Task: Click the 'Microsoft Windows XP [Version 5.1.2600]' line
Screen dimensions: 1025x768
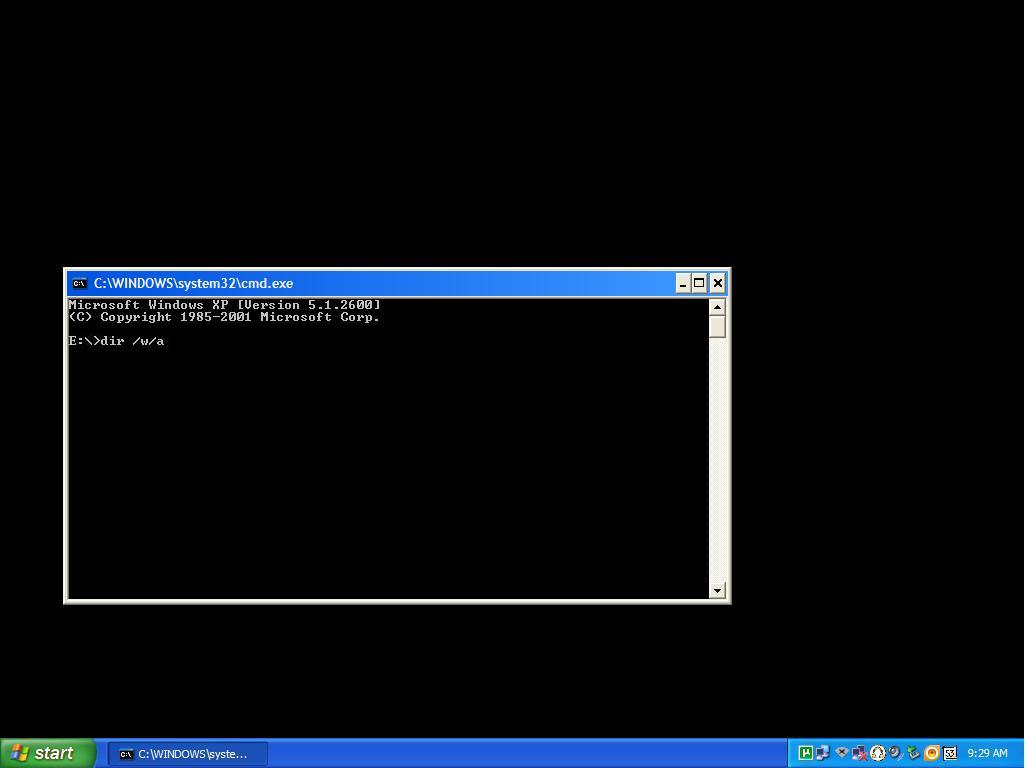Action: [x=224, y=305]
